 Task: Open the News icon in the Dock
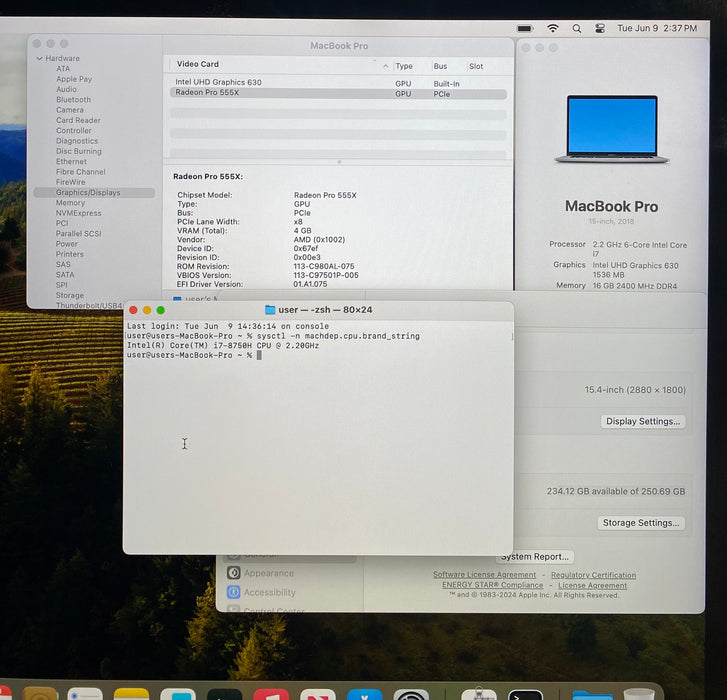click(318, 694)
